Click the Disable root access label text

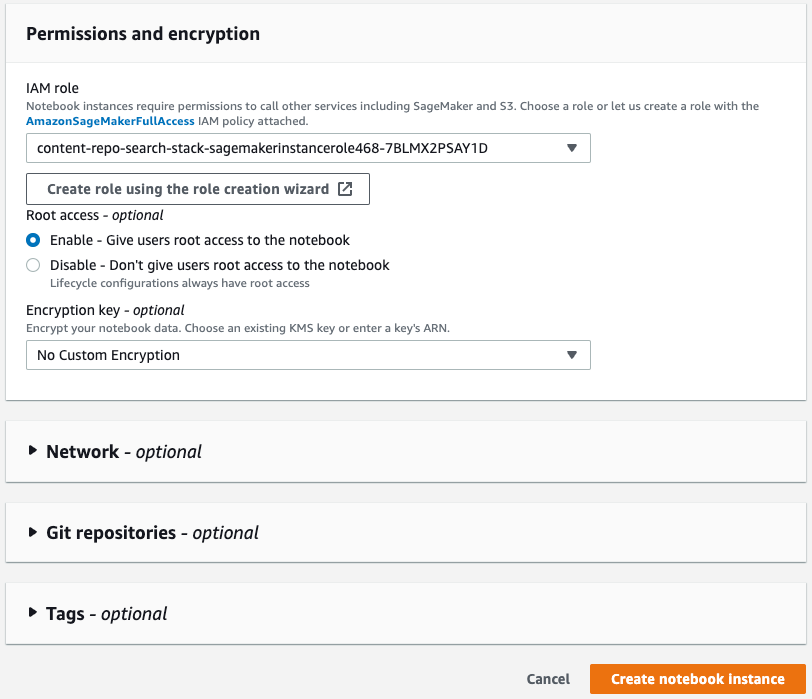220,265
